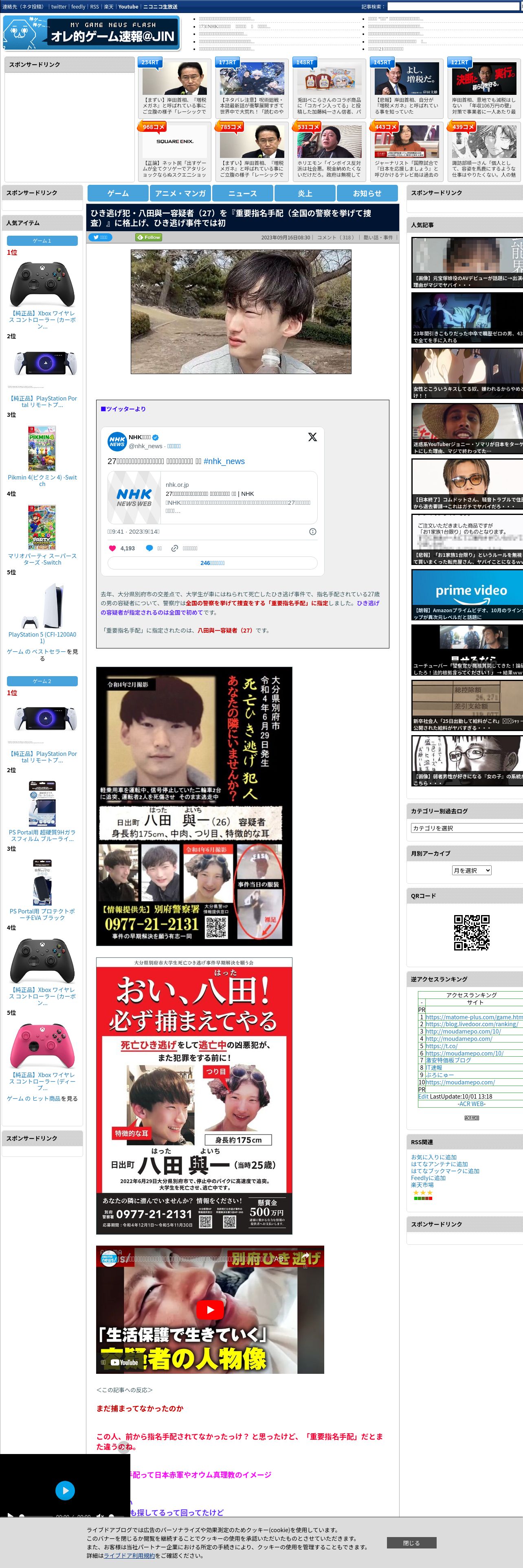Like the NHK tweet via heart icon

click(112, 548)
